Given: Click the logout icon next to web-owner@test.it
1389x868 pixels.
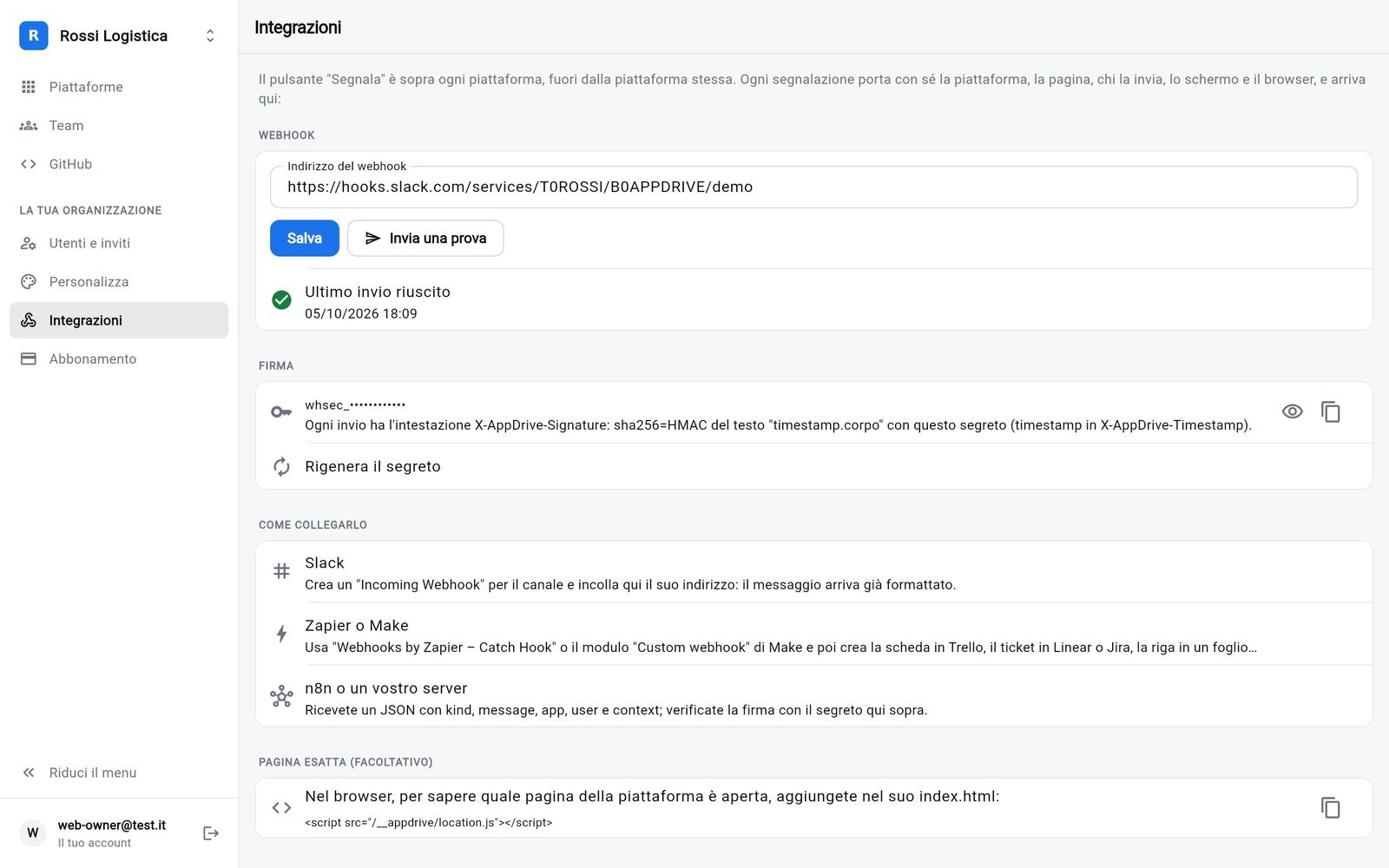Looking at the screenshot, I should coord(211,833).
